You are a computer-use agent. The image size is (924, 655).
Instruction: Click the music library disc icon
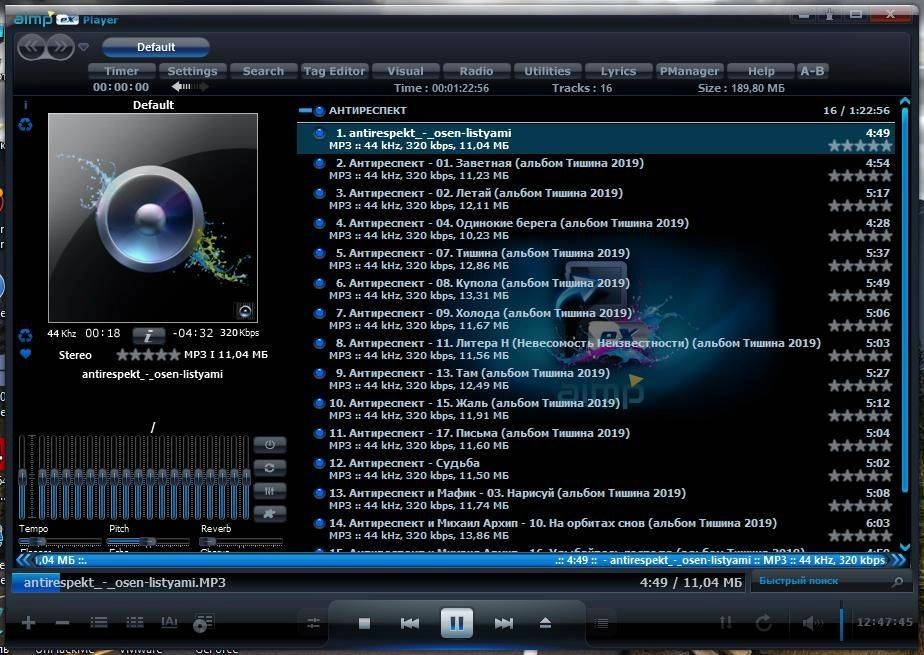[x=203, y=623]
